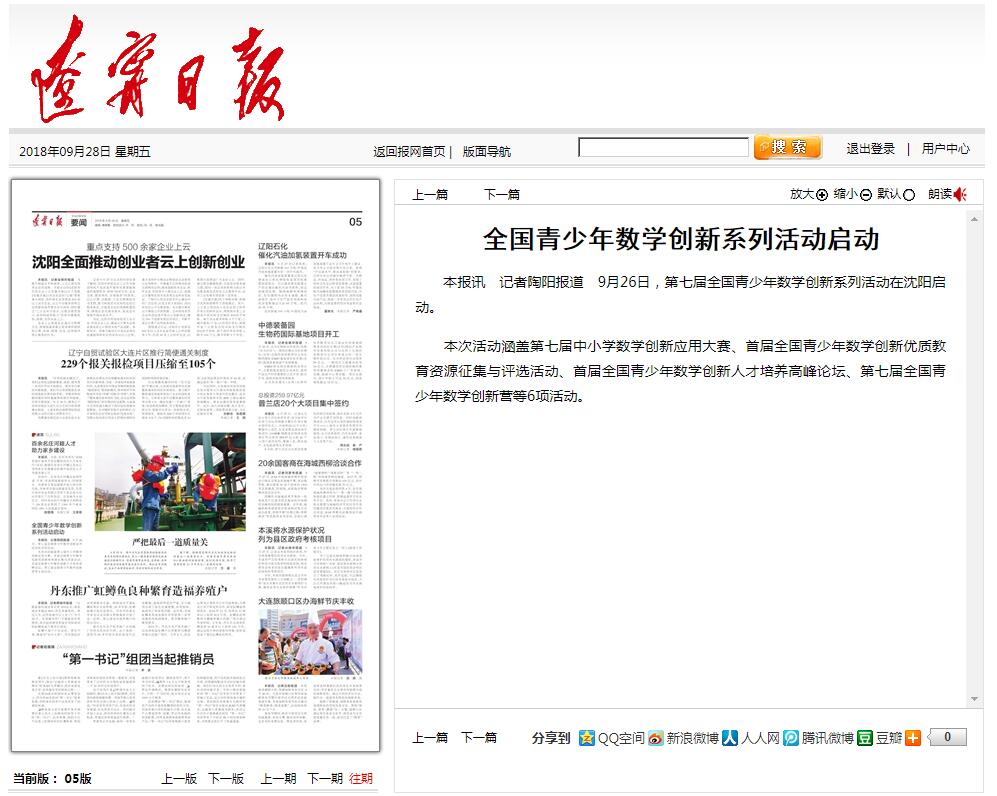997x796 pixels.
Task: Click the 缩小 zoom-out minus icon
Action: click(x=865, y=195)
